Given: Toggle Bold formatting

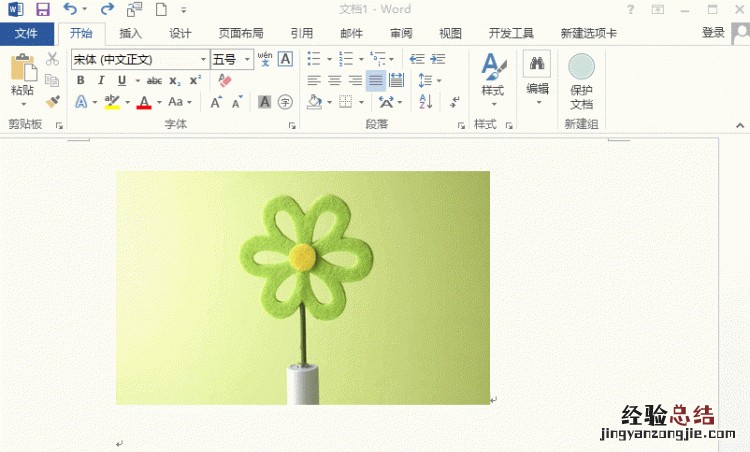Looking at the screenshot, I should pos(81,81).
